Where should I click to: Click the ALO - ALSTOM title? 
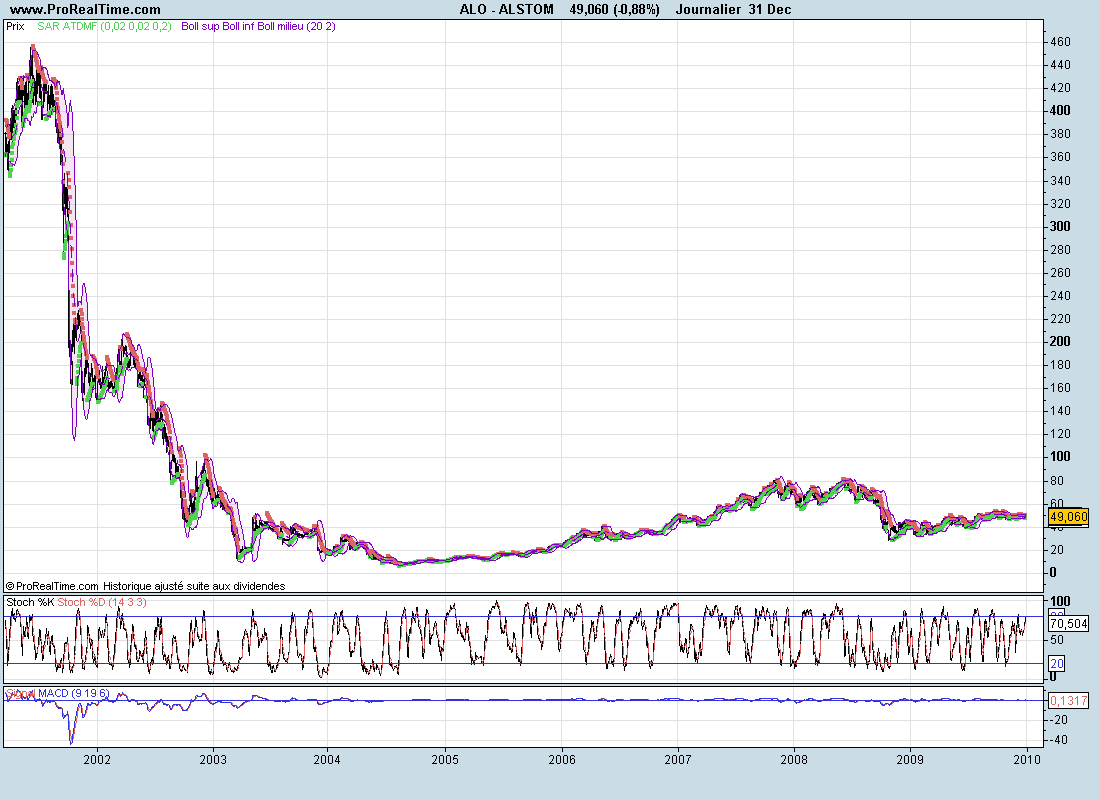point(507,9)
